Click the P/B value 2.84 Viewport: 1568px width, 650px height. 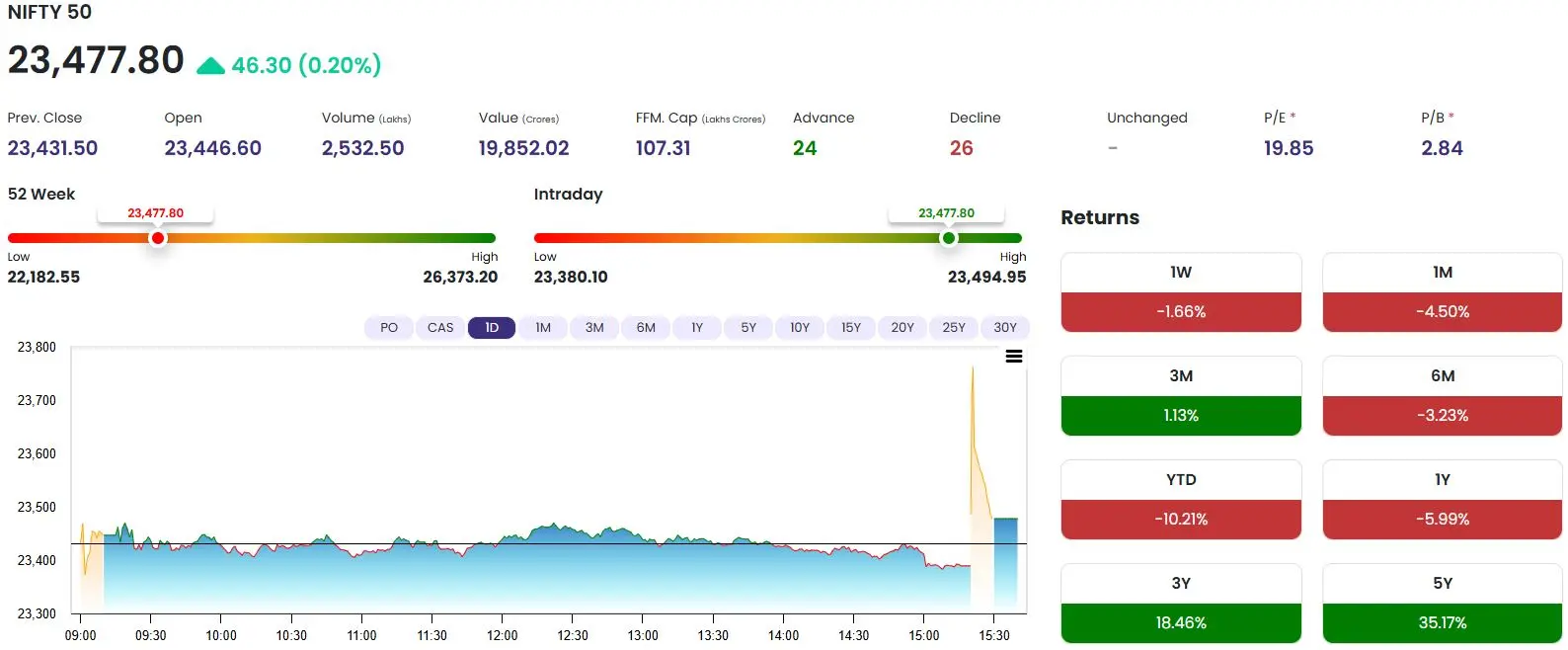pyautogui.click(x=1442, y=148)
